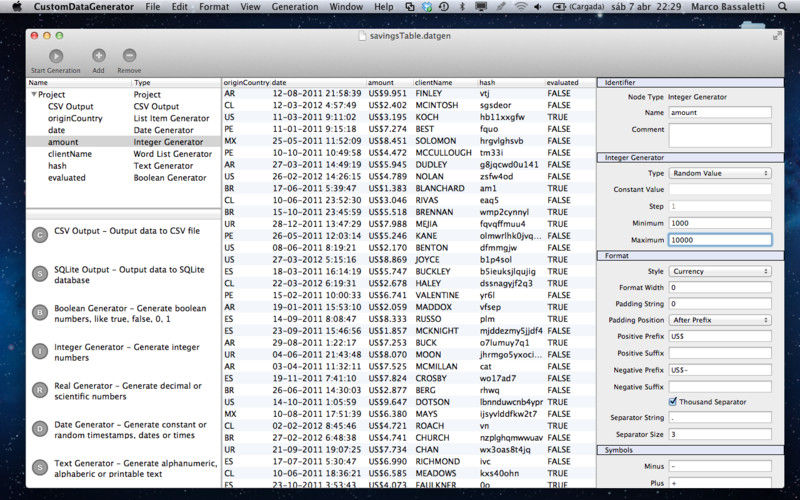This screenshot has width=800, height=500.
Task: Click the Separator String input field
Action: [720, 417]
